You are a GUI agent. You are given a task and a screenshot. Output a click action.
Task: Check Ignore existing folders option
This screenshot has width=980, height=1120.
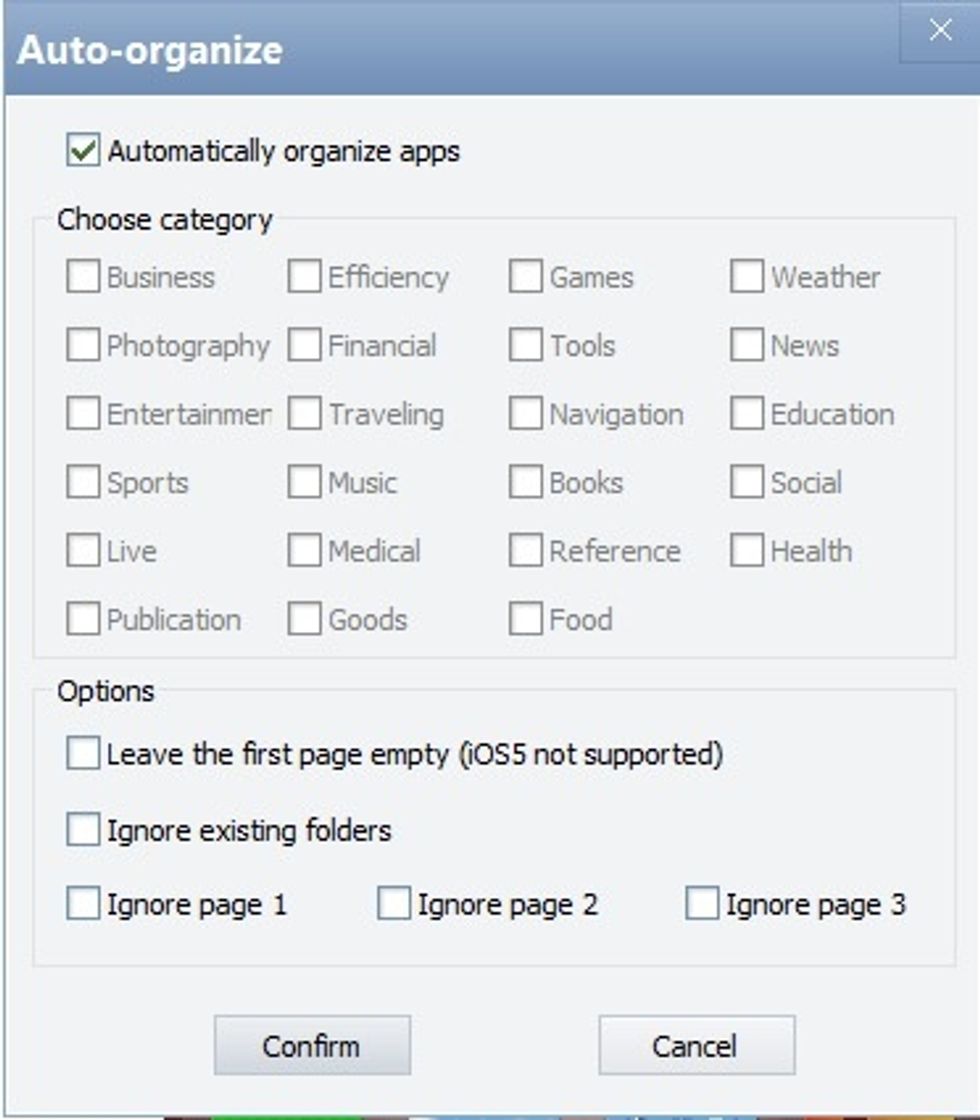tap(83, 830)
